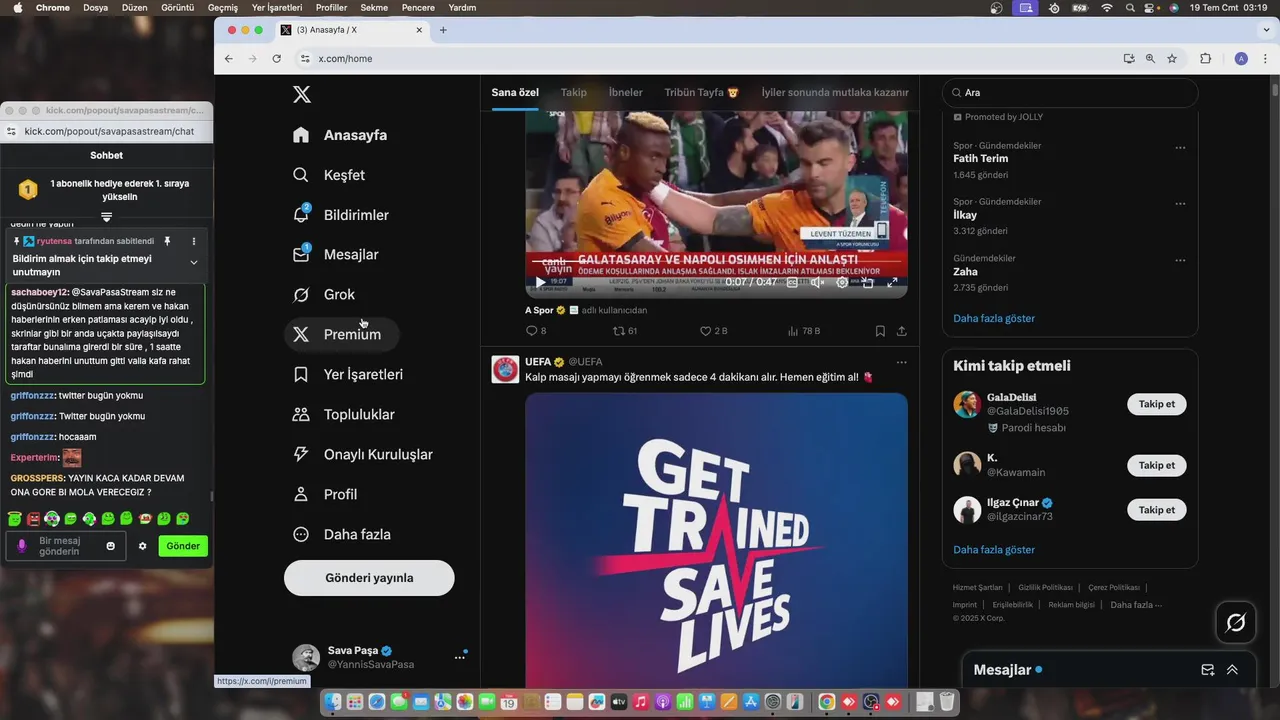Click the Gönderi yayınla button

pos(369,578)
